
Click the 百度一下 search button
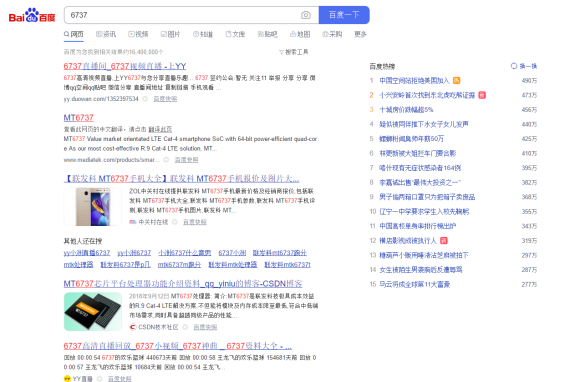click(344, 15)
